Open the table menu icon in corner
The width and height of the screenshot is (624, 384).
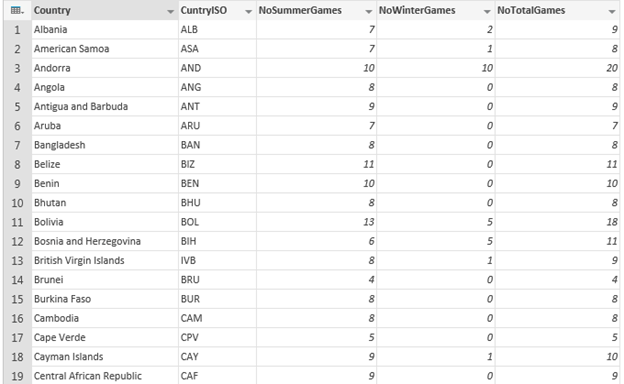click(17, 10)
